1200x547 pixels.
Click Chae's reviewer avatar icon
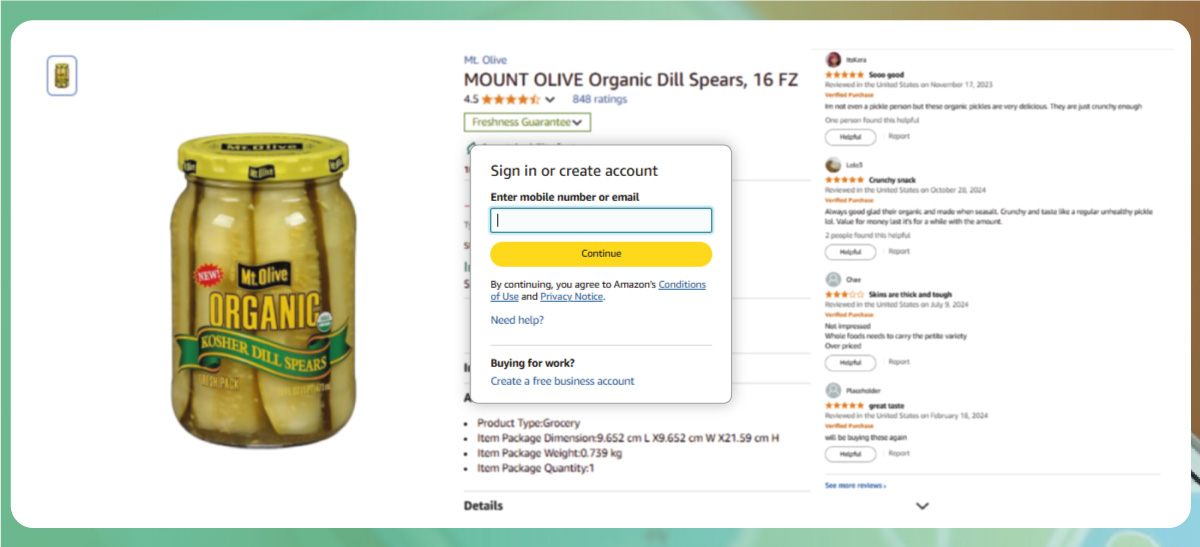(x=833, y=279)
